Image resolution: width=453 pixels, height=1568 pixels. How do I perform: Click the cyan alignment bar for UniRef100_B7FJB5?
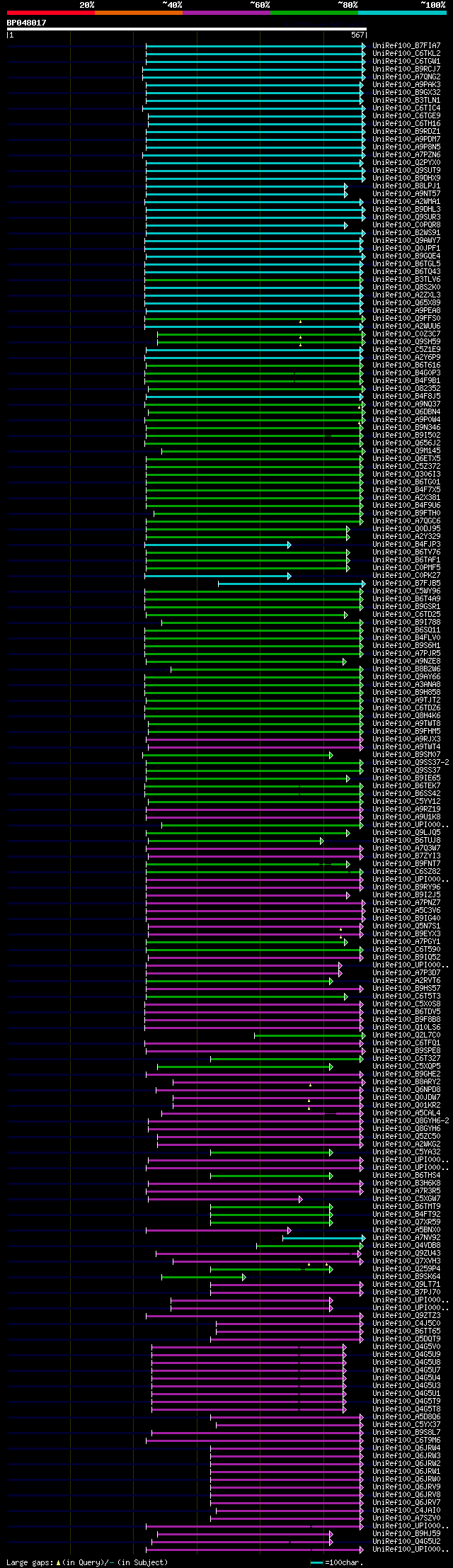pyautogui.click(x=292, y=583)
